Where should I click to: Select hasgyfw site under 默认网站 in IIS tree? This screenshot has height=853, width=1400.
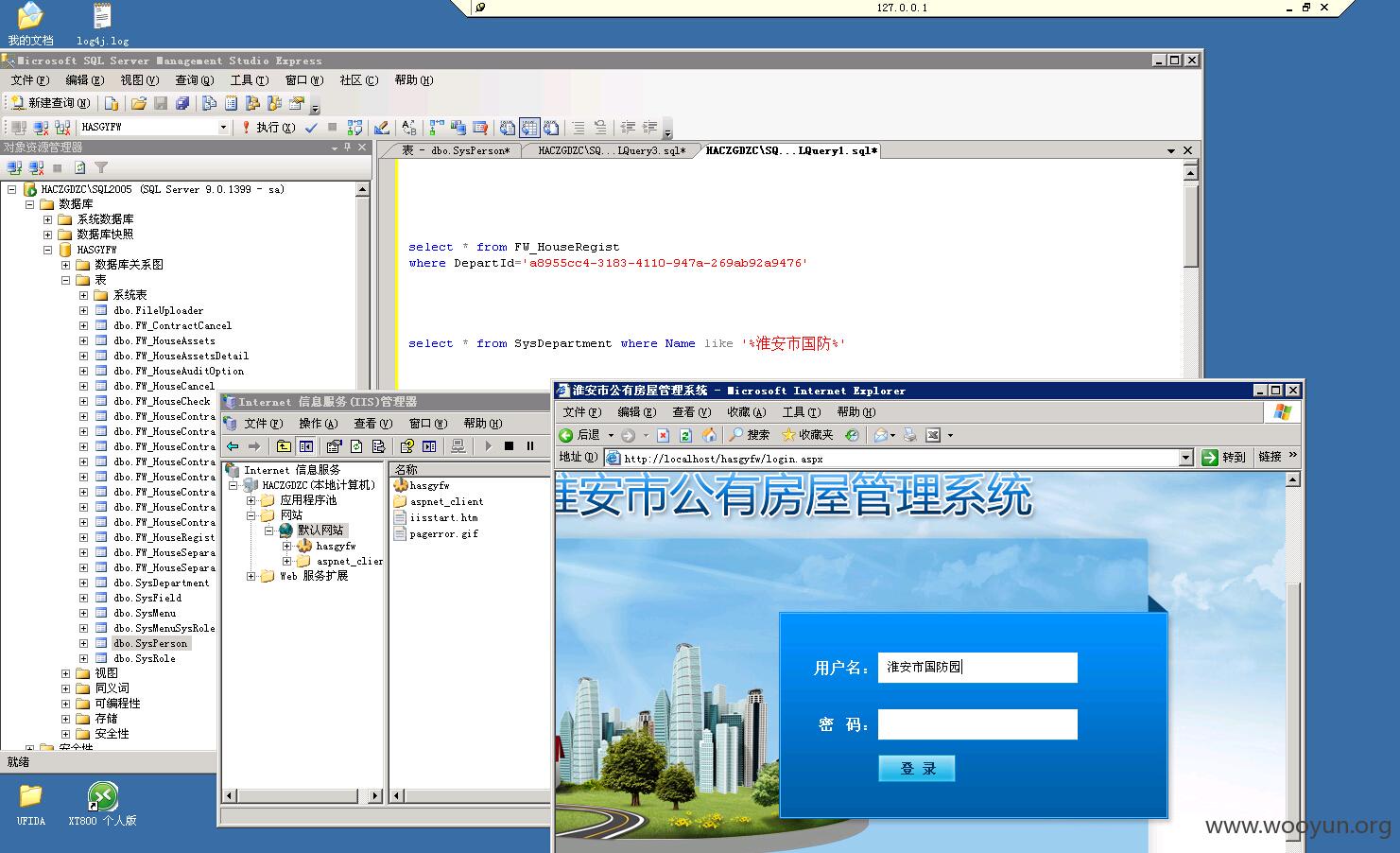tap(336, 546)
